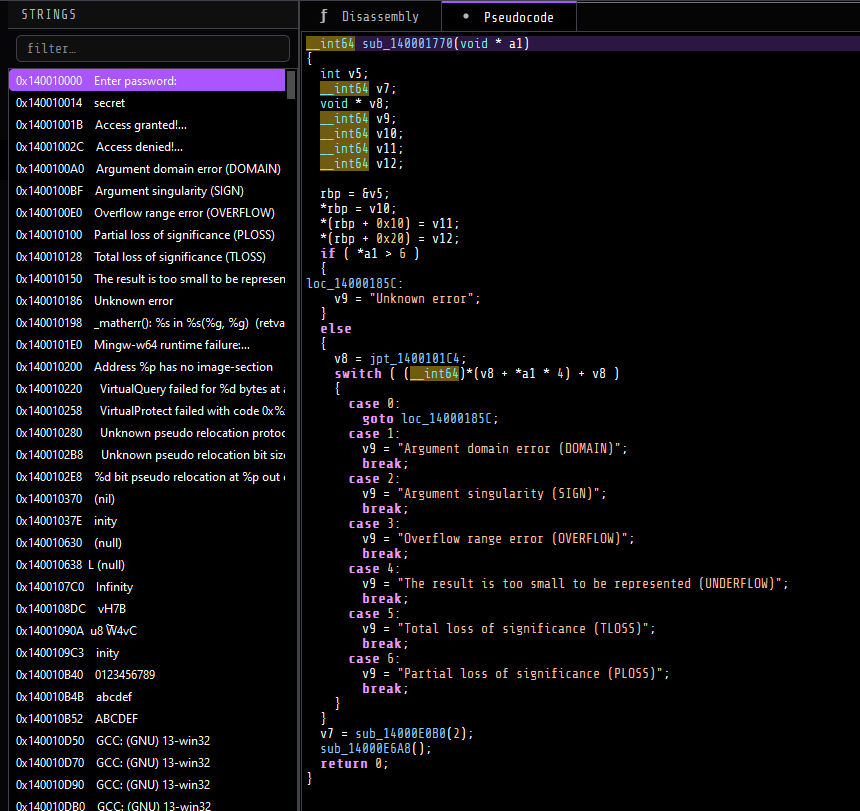
Task: Select the 'inity' row at 0x1400109C3
Action: 147,653
